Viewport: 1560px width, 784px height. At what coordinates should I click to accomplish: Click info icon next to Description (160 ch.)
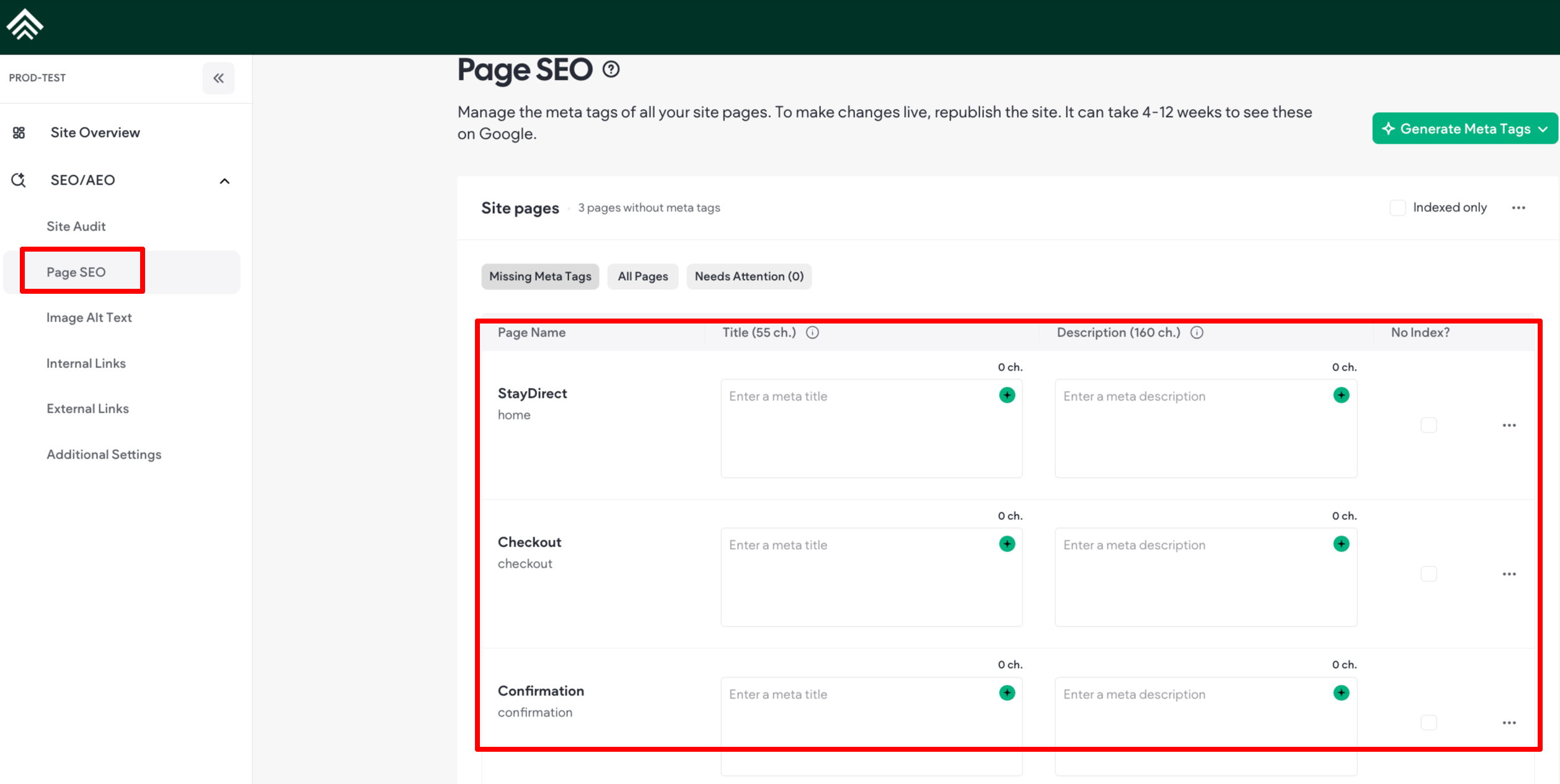(1197, 333)
